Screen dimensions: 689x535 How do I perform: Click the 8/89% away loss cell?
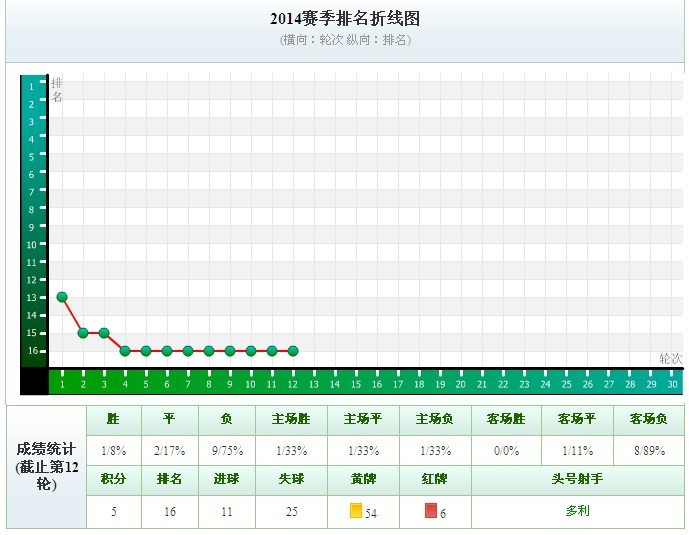tap(649, 451)
